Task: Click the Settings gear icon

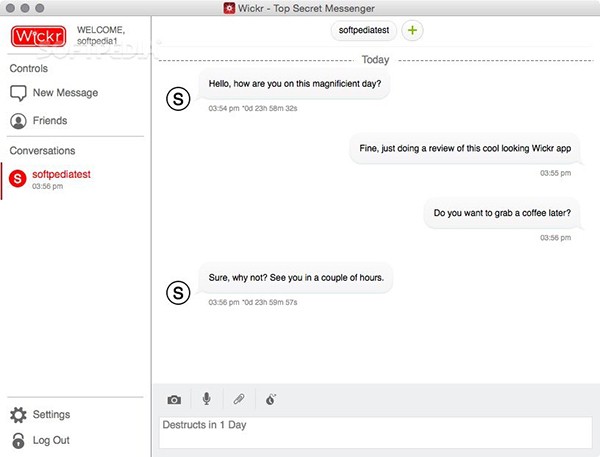Action: 18,415
